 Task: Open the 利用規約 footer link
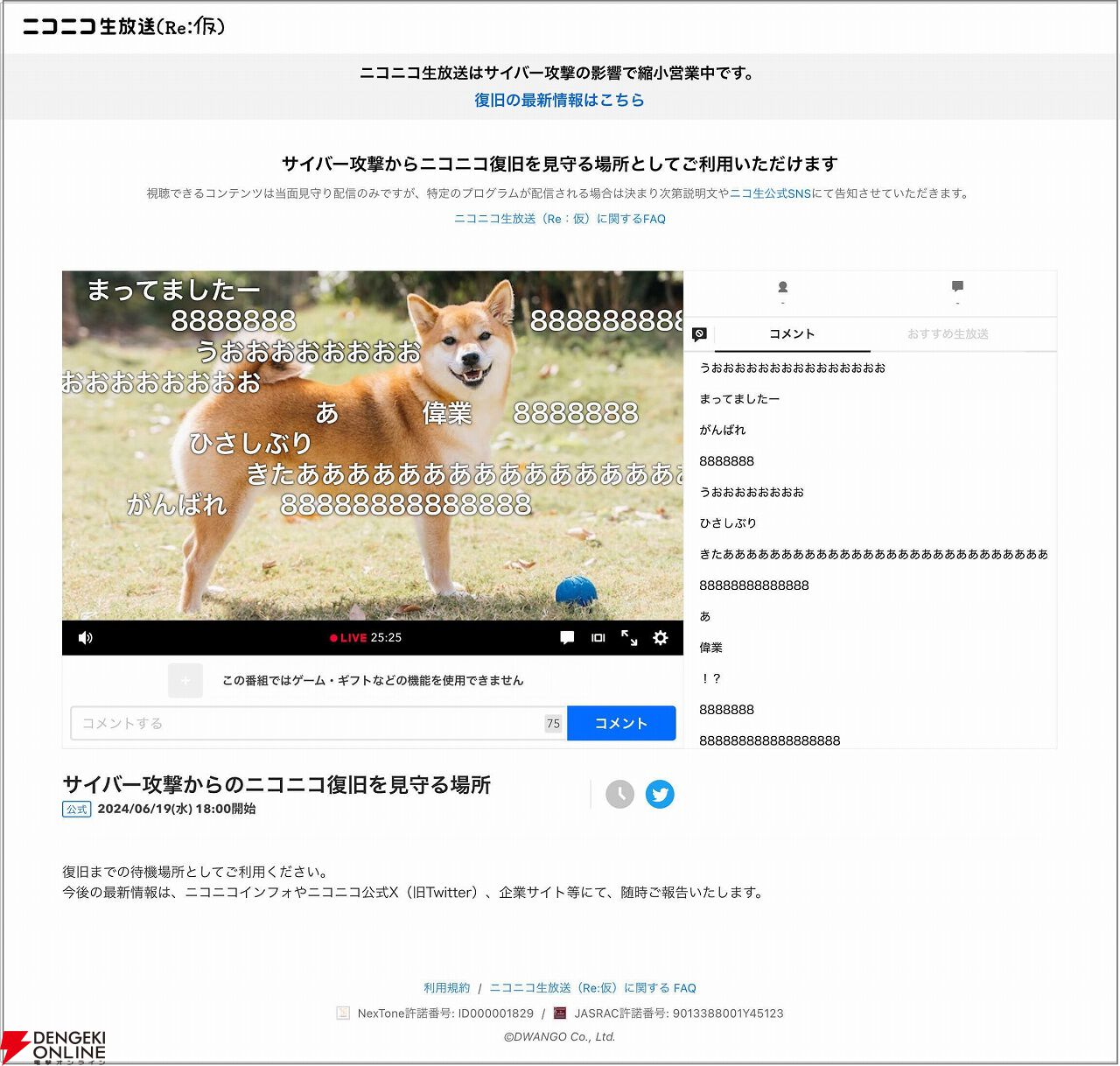coord(446,987)
